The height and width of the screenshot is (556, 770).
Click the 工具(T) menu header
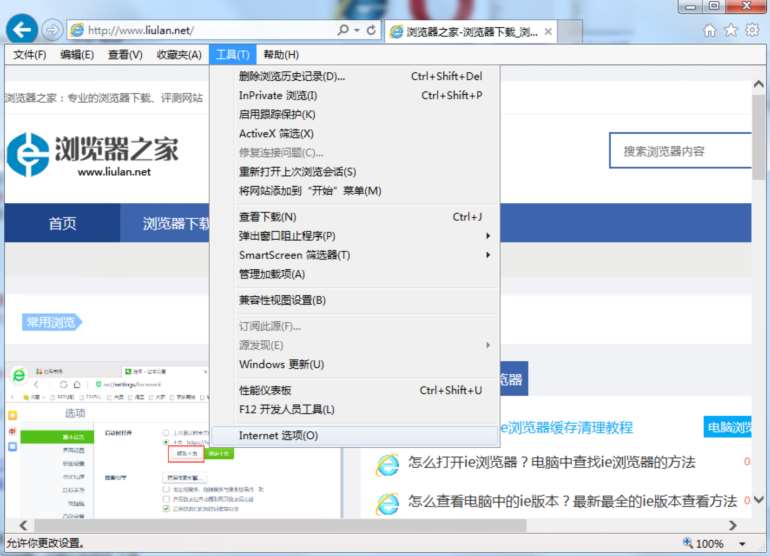tap(233, 55)
